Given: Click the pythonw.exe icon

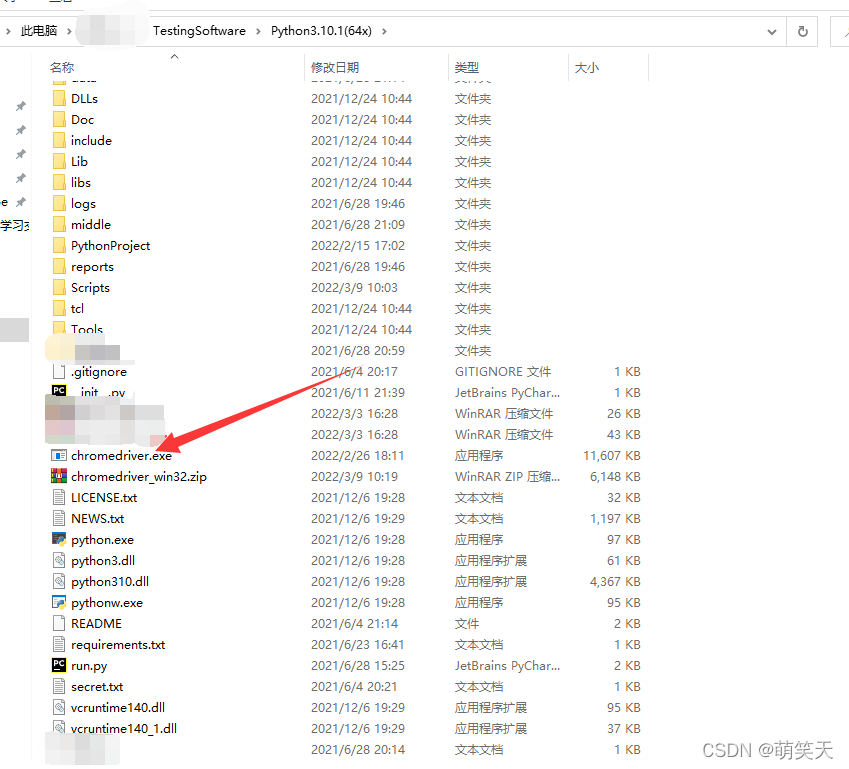Looking at the screenshot, I should point(59,603).
